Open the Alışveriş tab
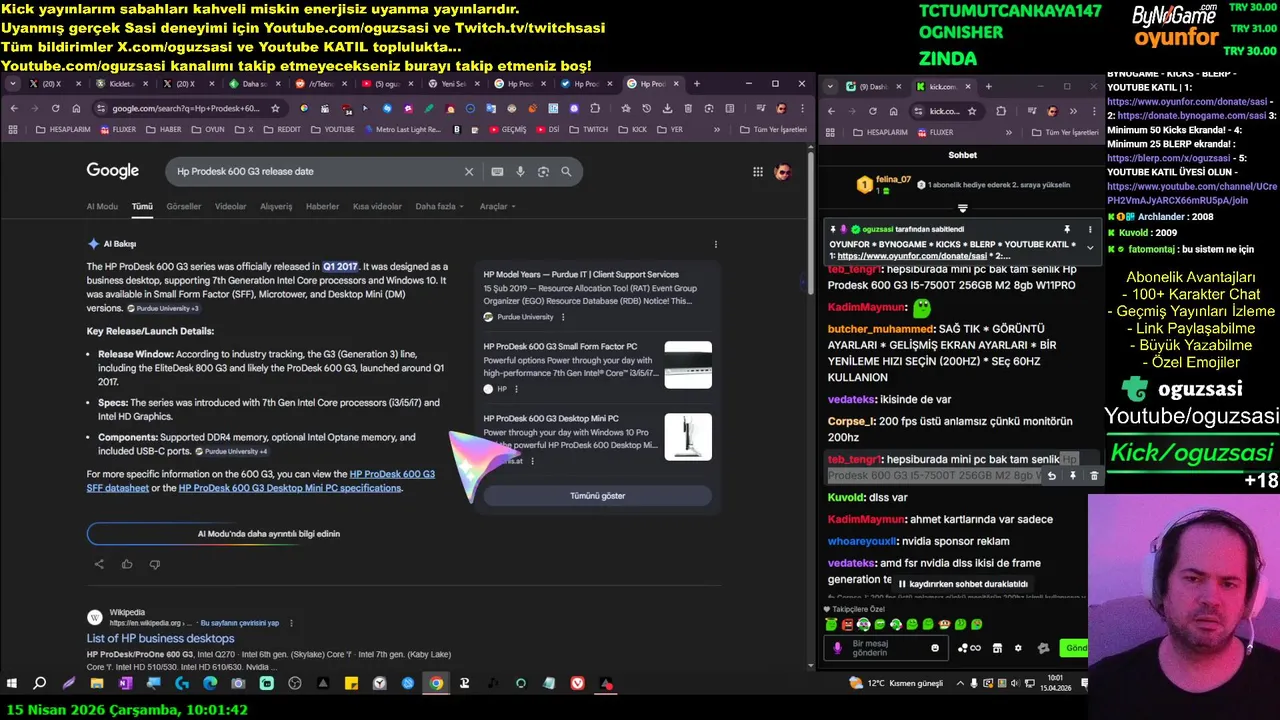Screen dimensions: 1280x720 [x=276, y=206]
